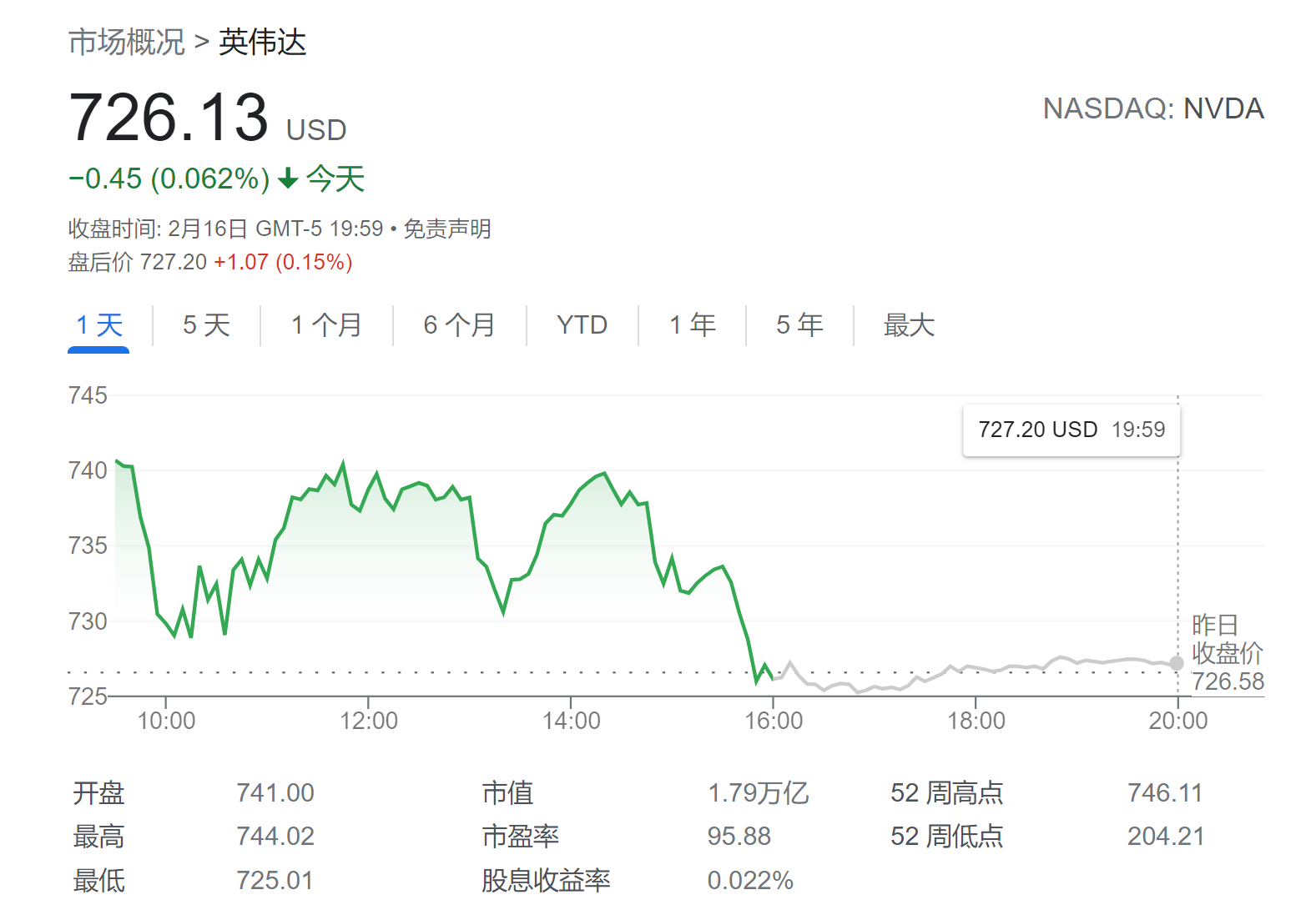
Task: Click the 52 周高点 label
Action: pyautogui.click(x=947, y=792)
